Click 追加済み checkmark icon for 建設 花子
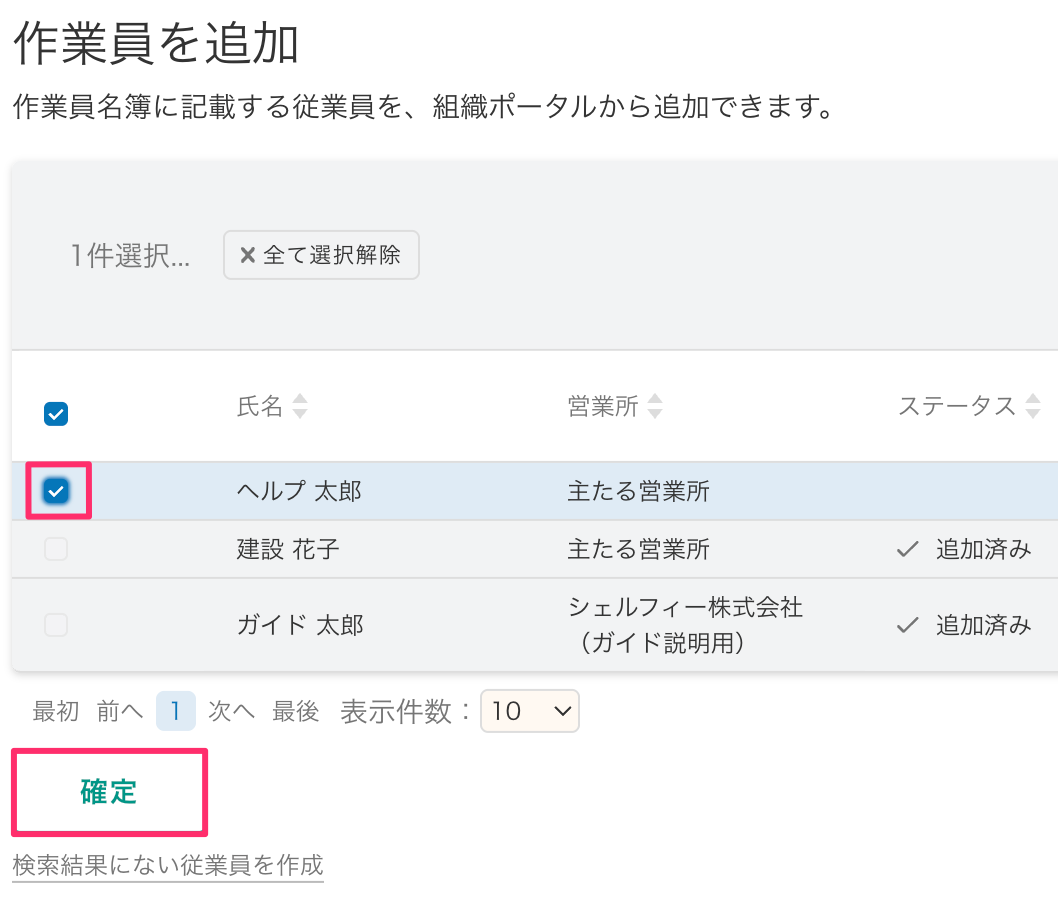This screenshot has width=1058, height=910. pos(907,549)
